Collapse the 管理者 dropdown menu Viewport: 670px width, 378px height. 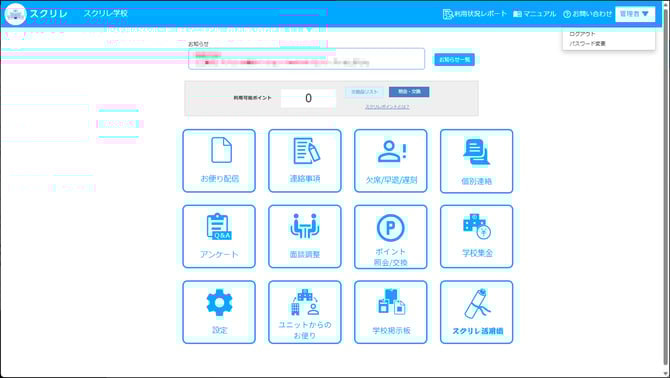pyautogui.click(x=635, y=14)
